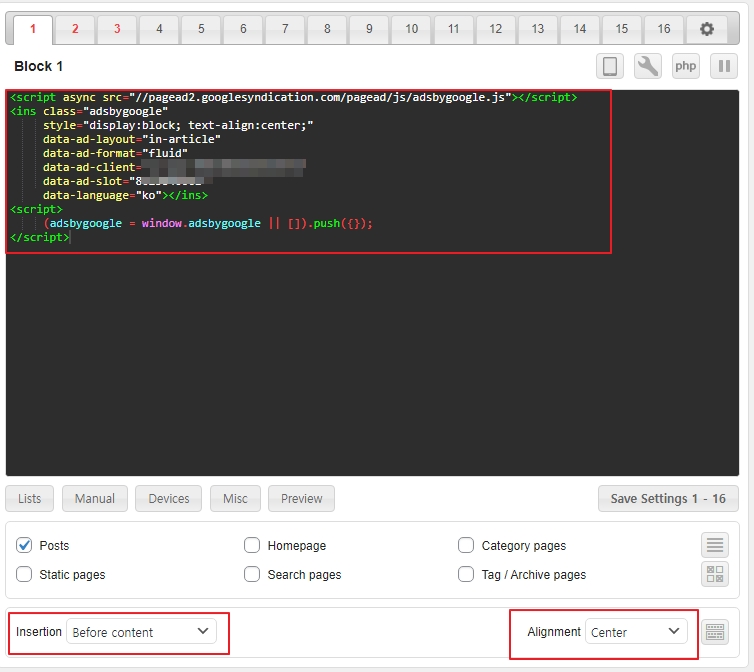The width and height of the screenshot is (754, 672).
Task: Switch to block tab 12
Action: pos(495,29)
